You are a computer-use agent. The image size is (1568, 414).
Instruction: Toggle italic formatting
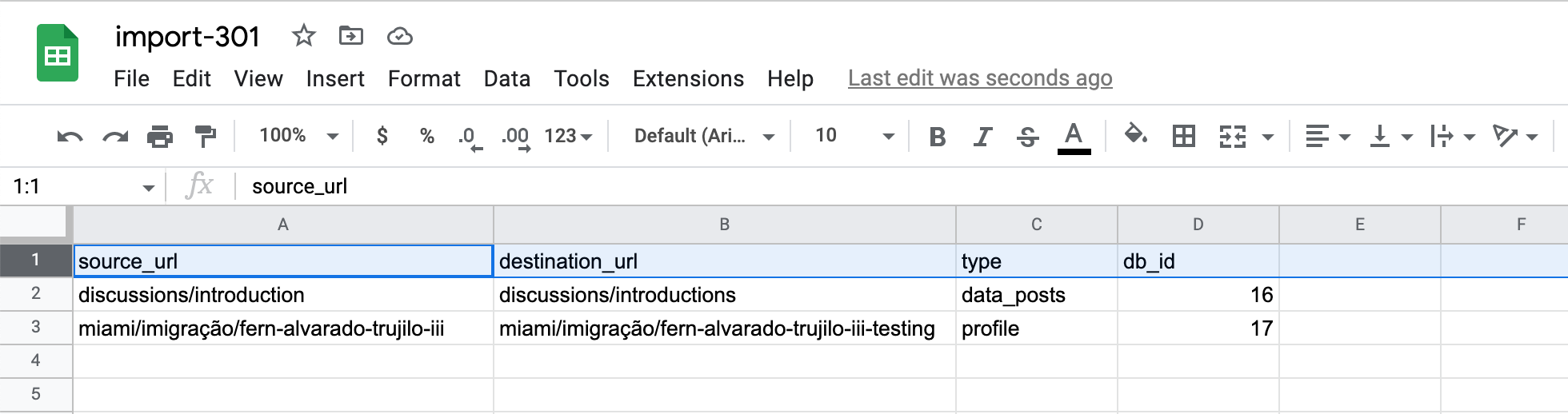point(982,137)
